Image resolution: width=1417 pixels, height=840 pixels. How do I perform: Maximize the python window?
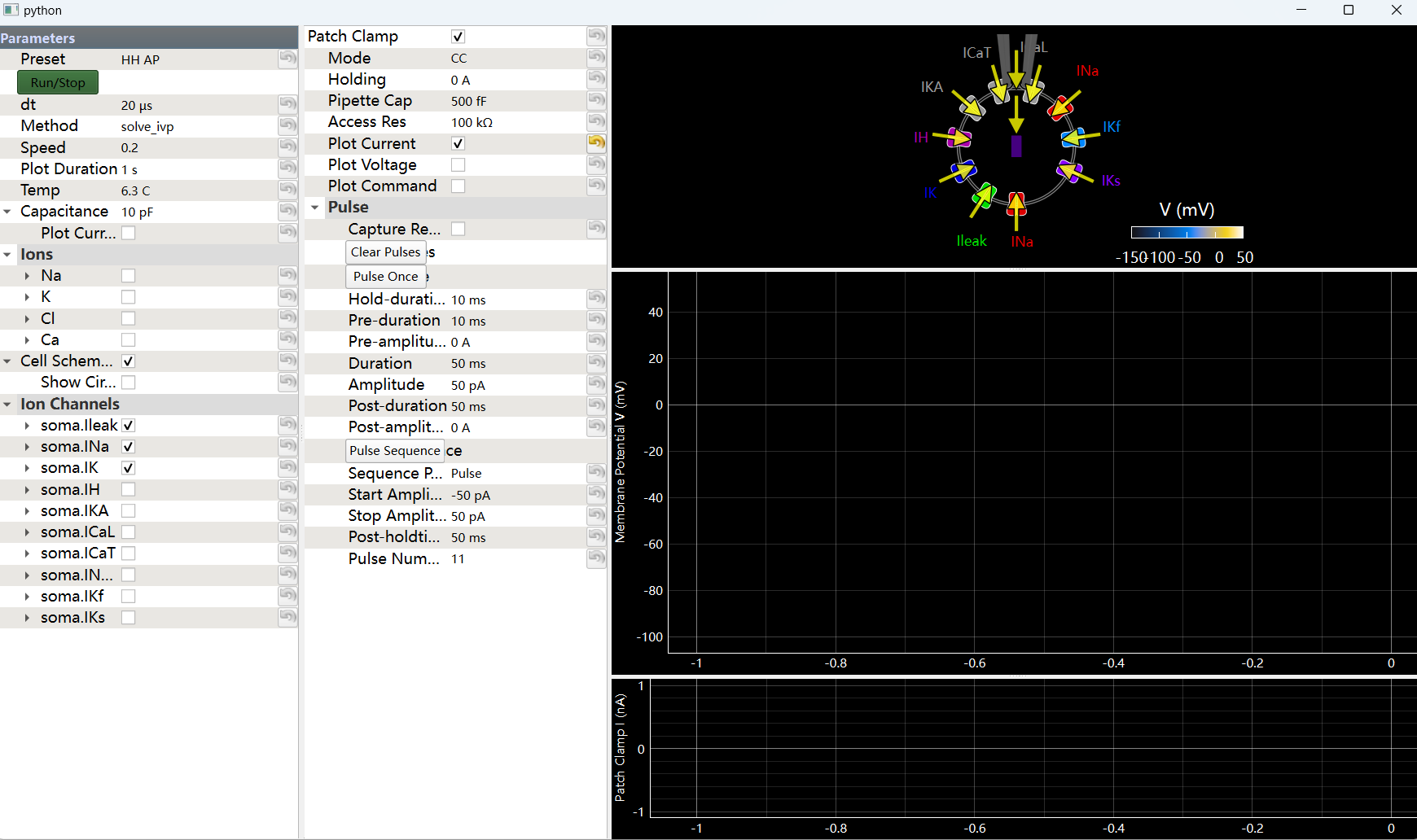(1349, 11)
